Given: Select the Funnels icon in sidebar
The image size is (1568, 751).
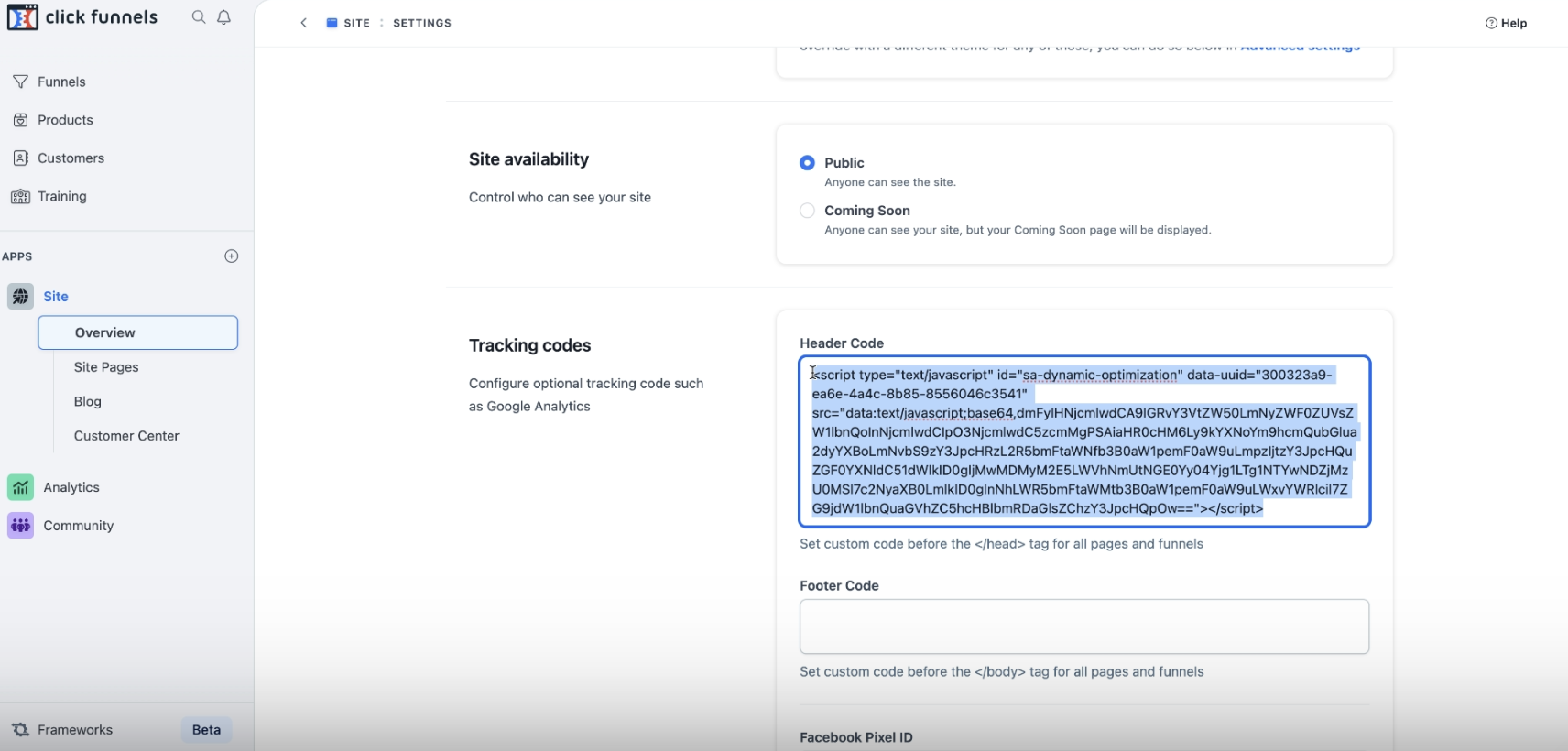Looking at the screenshot, I should click(x=20, y=82).
